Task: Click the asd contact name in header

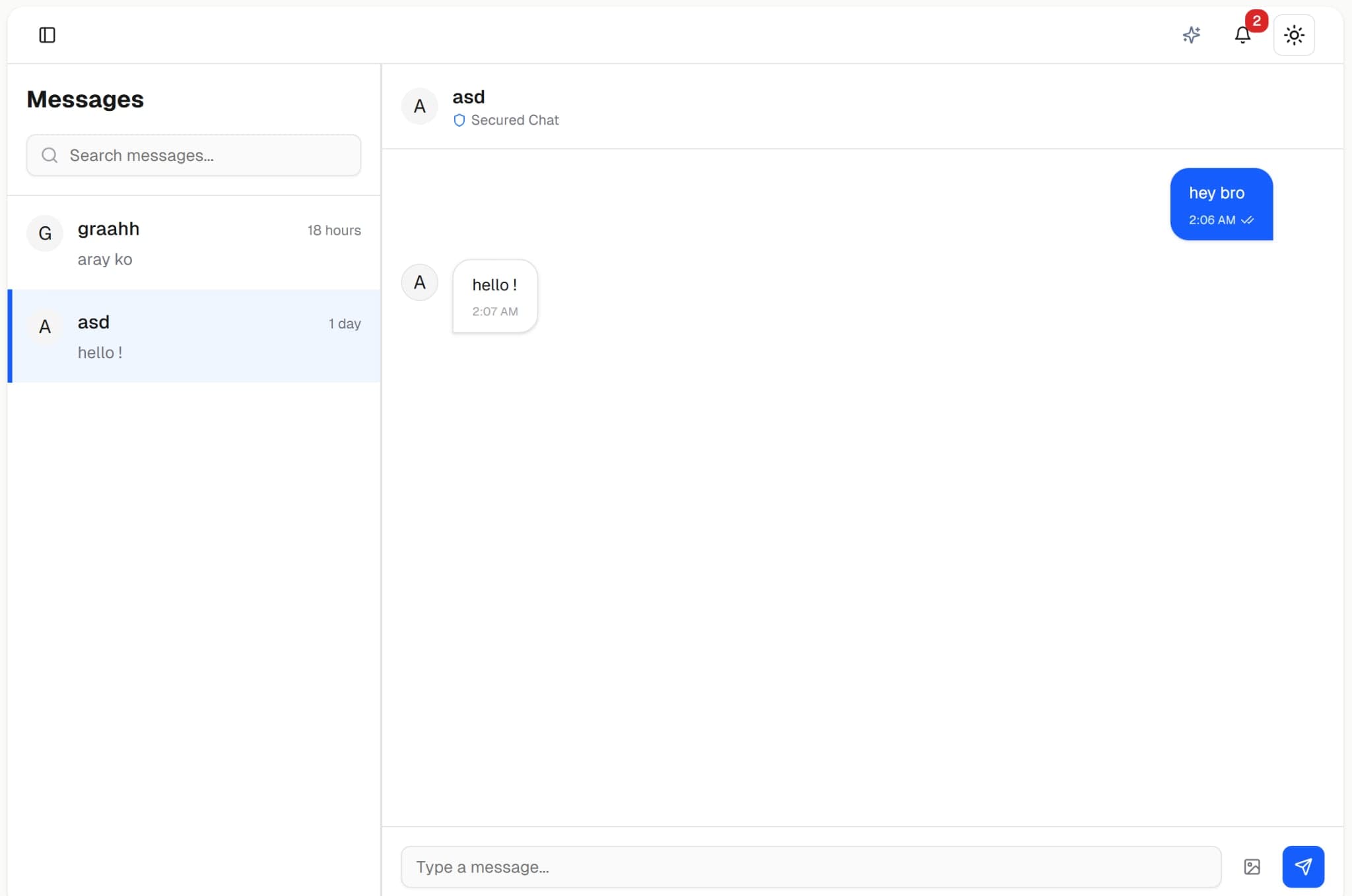Action: [468, 96]
